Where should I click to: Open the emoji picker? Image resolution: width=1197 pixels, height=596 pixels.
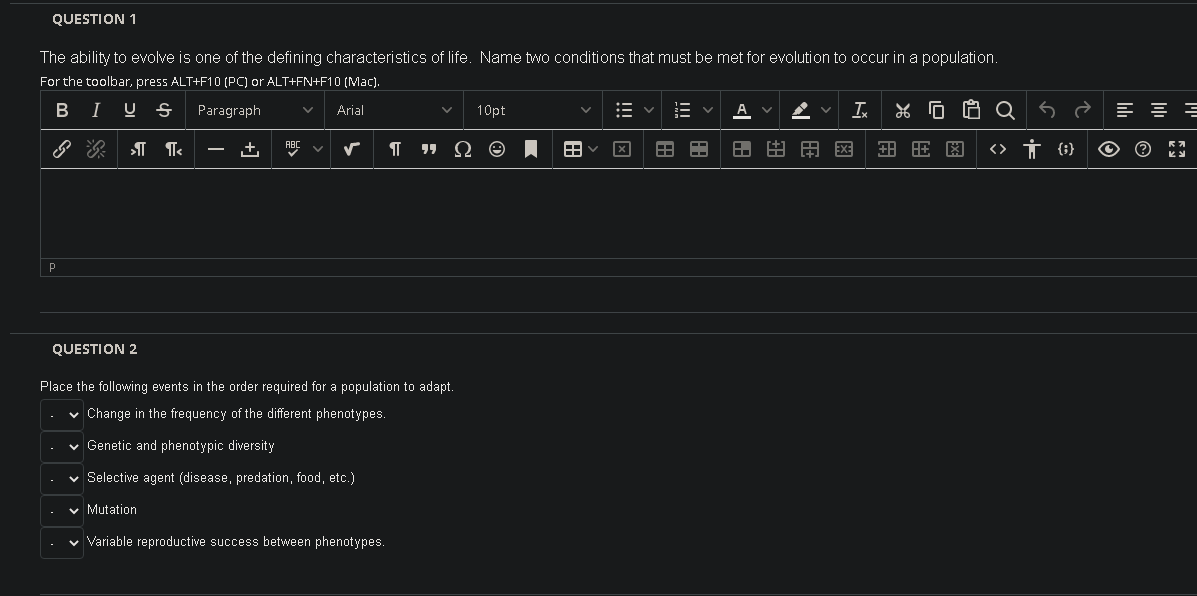tap(497, 150)
